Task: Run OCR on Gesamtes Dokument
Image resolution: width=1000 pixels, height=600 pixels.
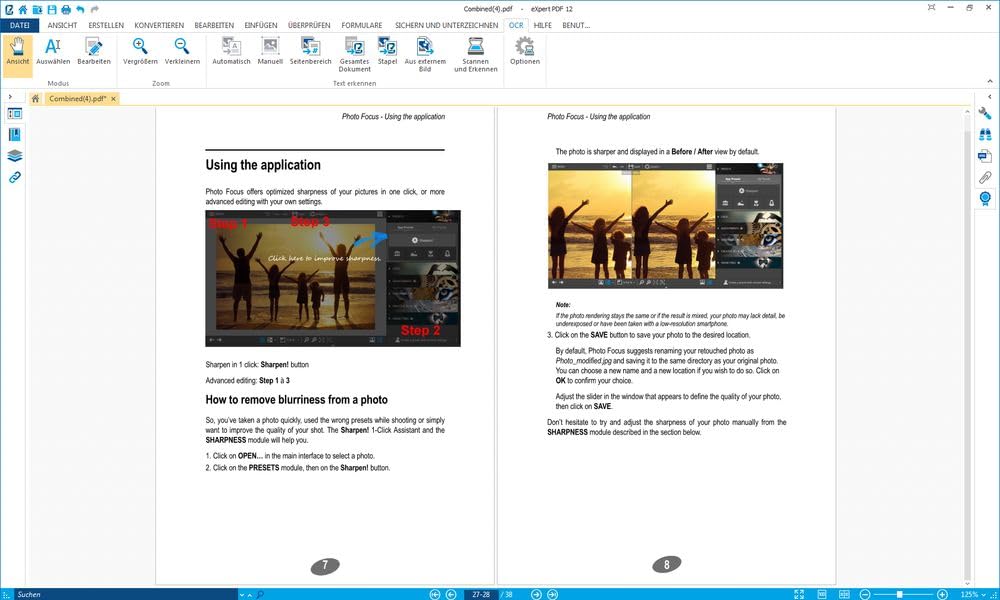Action: pos(355,52)
